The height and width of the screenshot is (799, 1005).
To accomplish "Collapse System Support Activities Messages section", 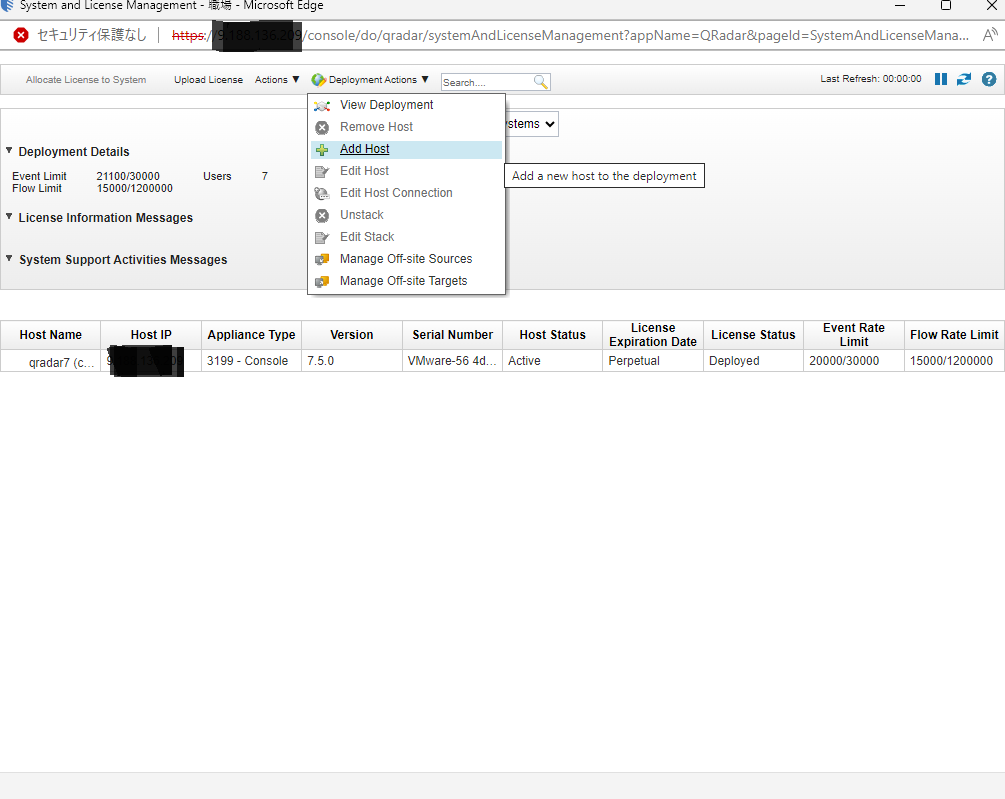I will pos(9,258).
